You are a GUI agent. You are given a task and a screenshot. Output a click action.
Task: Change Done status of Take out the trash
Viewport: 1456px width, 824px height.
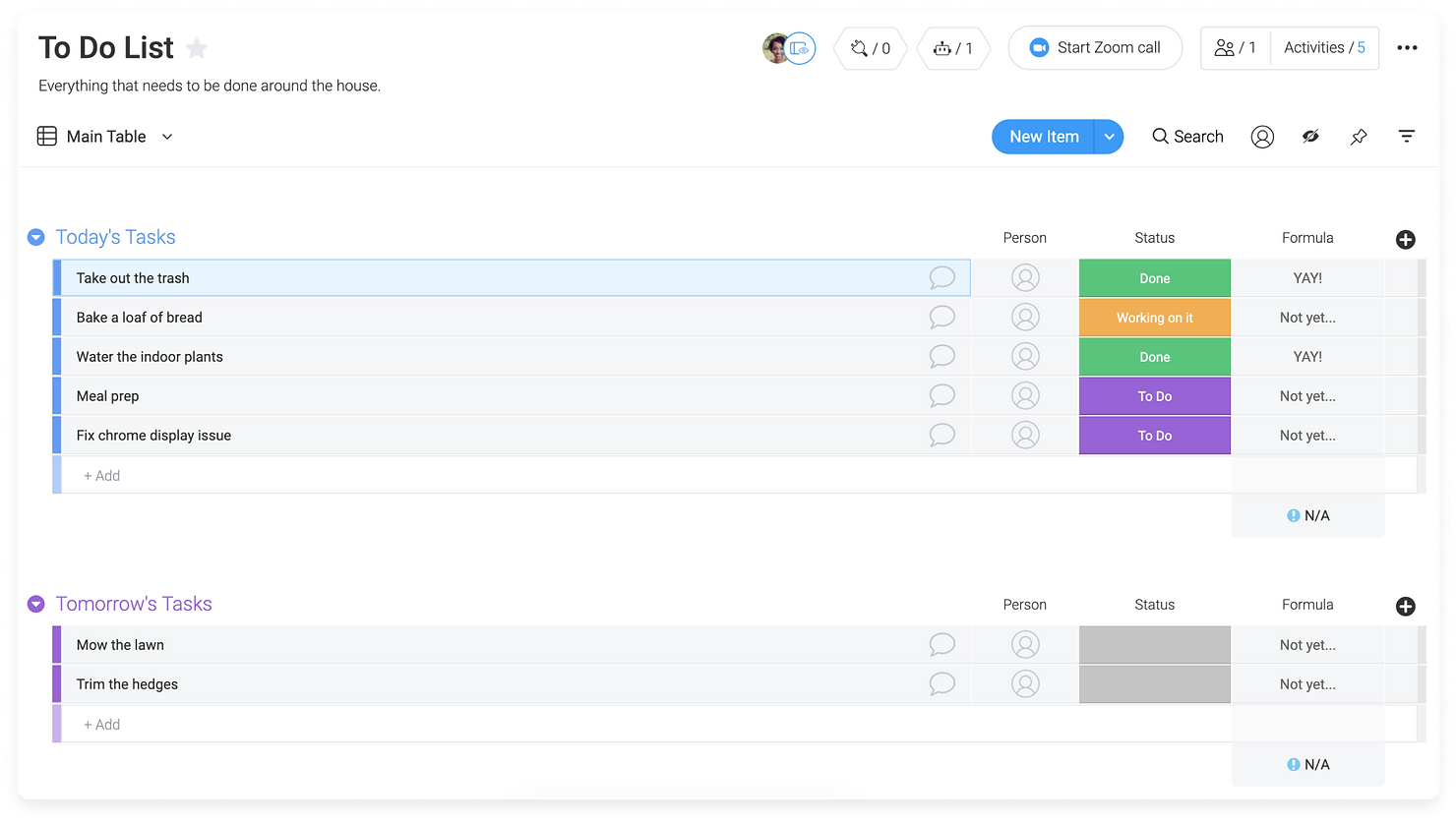(1155, 278)
